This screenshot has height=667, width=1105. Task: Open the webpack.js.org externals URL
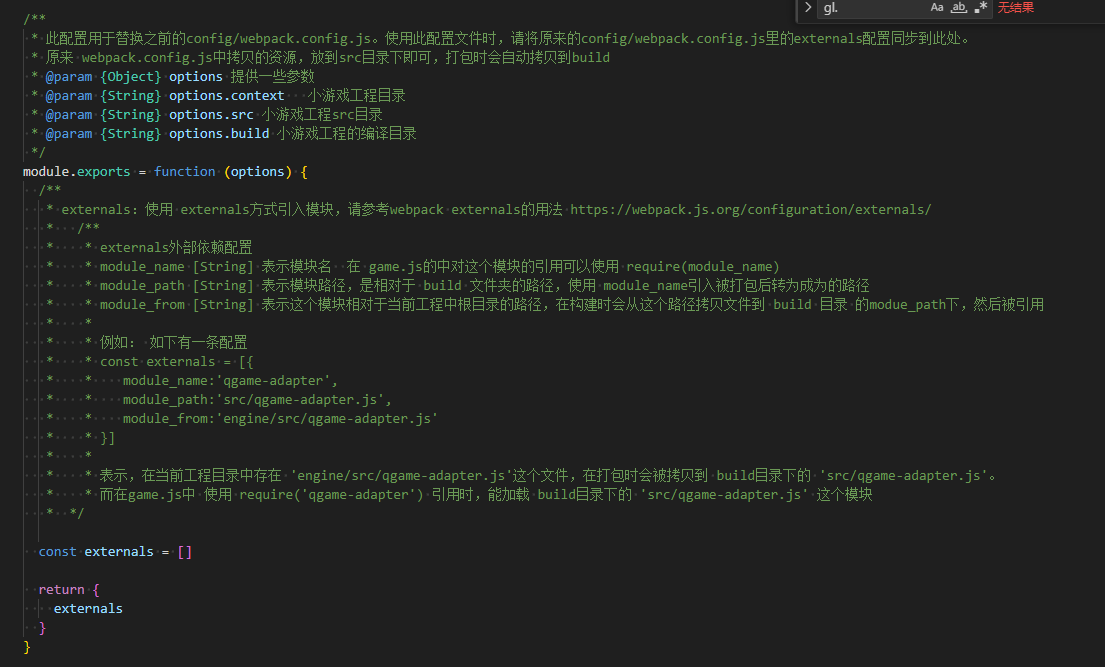pos(750,210)
